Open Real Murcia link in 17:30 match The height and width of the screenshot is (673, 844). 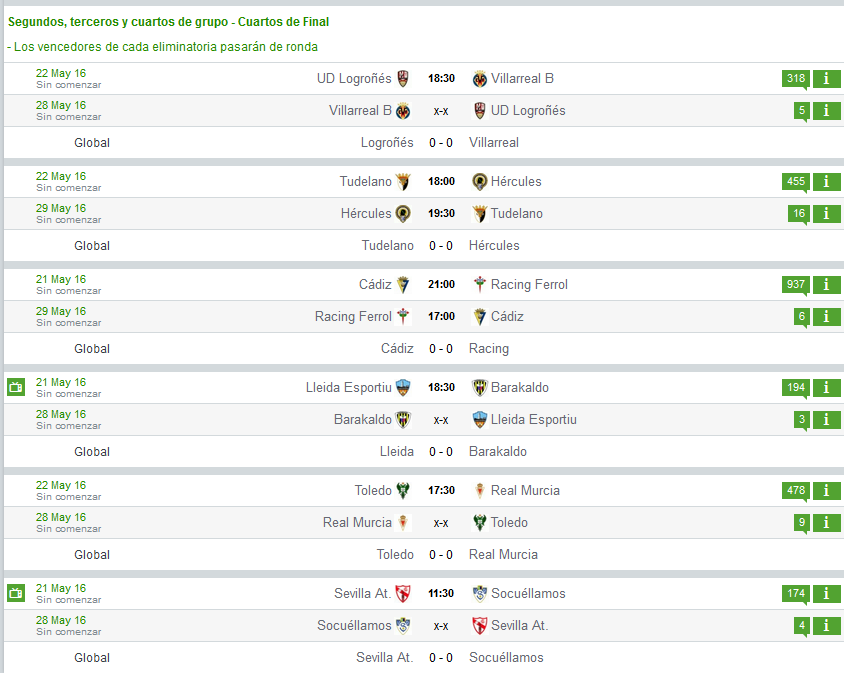point(525,490)
